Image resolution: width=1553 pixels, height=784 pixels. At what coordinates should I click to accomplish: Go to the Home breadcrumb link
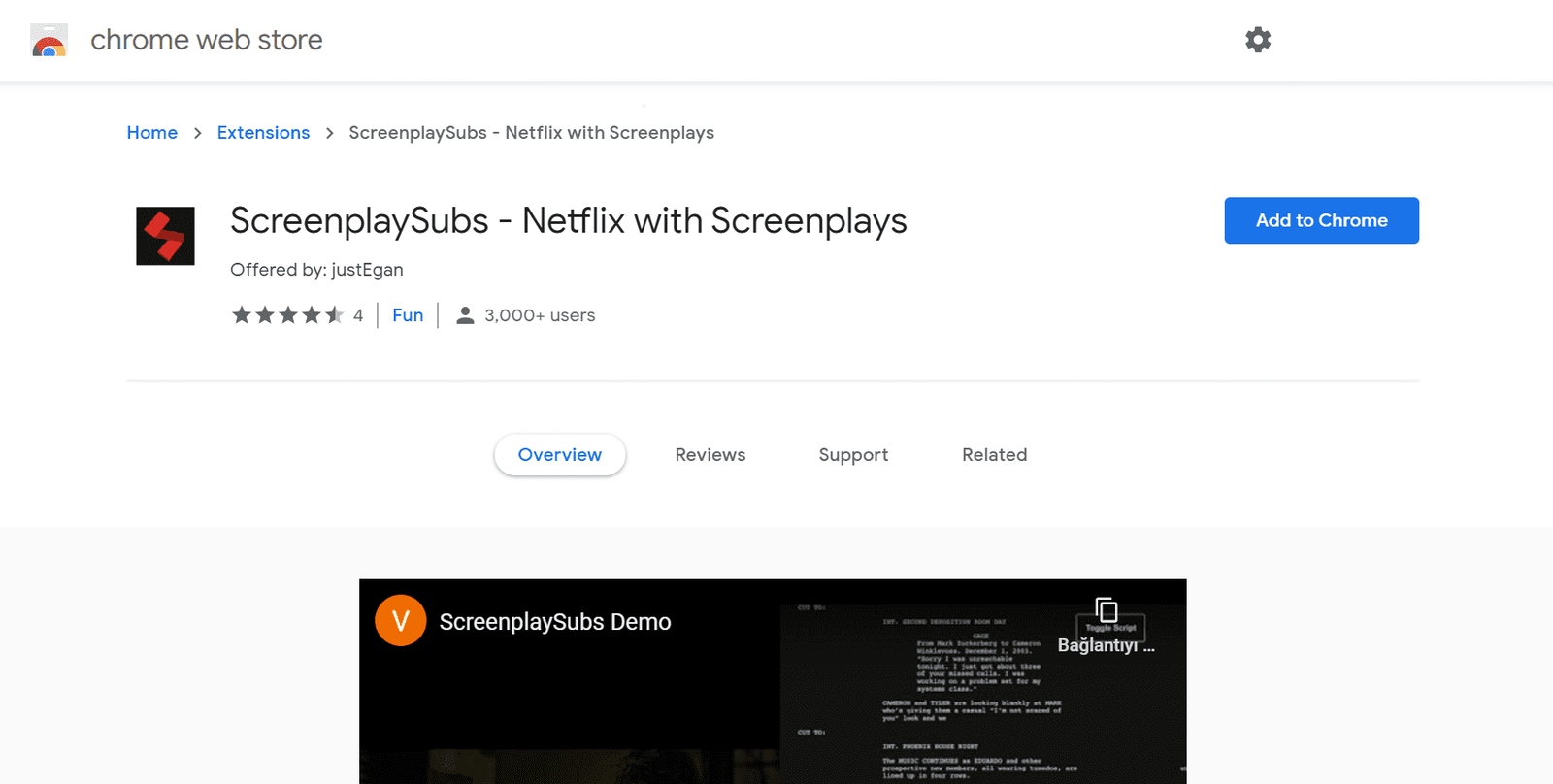pyautogui.click(x=152, y=133)
